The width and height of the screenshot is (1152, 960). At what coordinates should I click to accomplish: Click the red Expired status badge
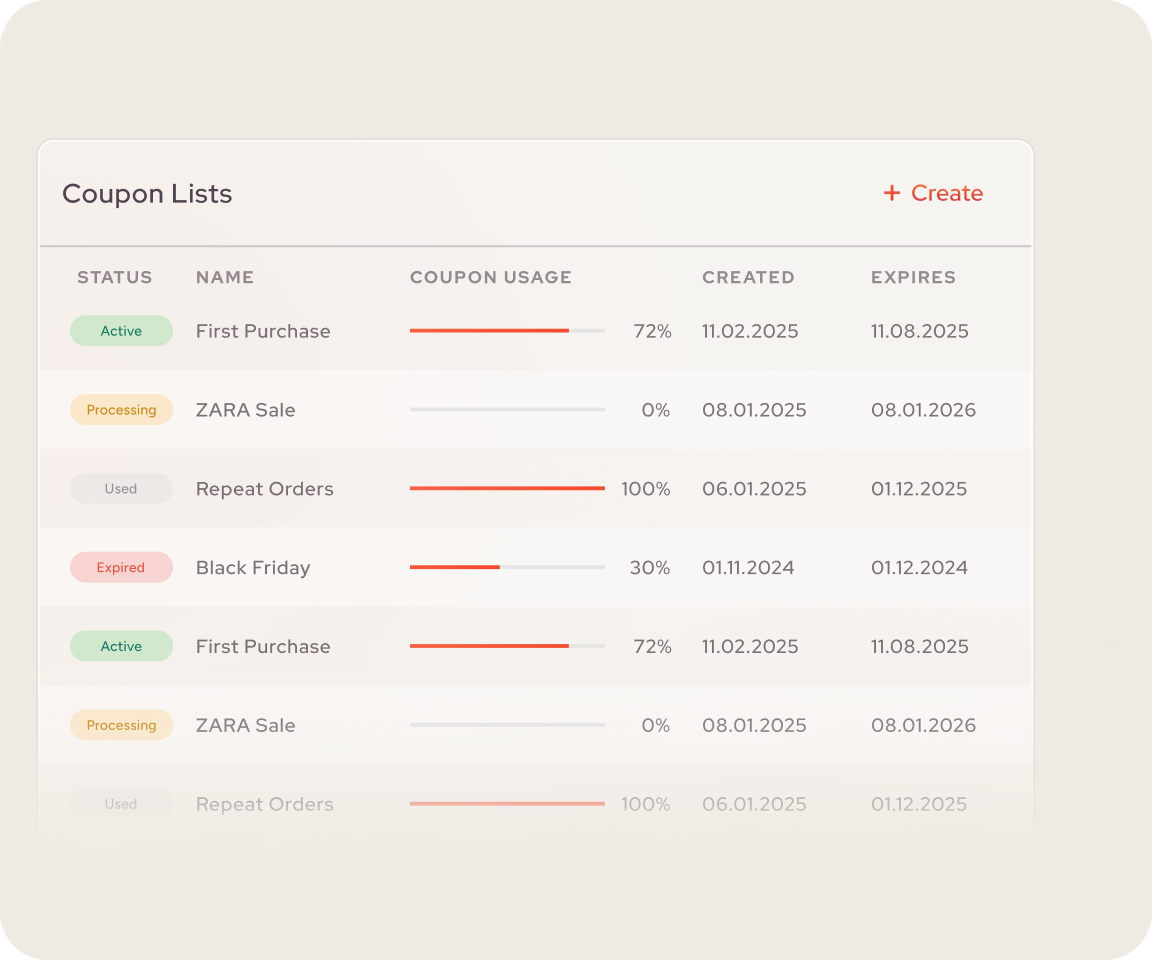(x=121, y=568)
